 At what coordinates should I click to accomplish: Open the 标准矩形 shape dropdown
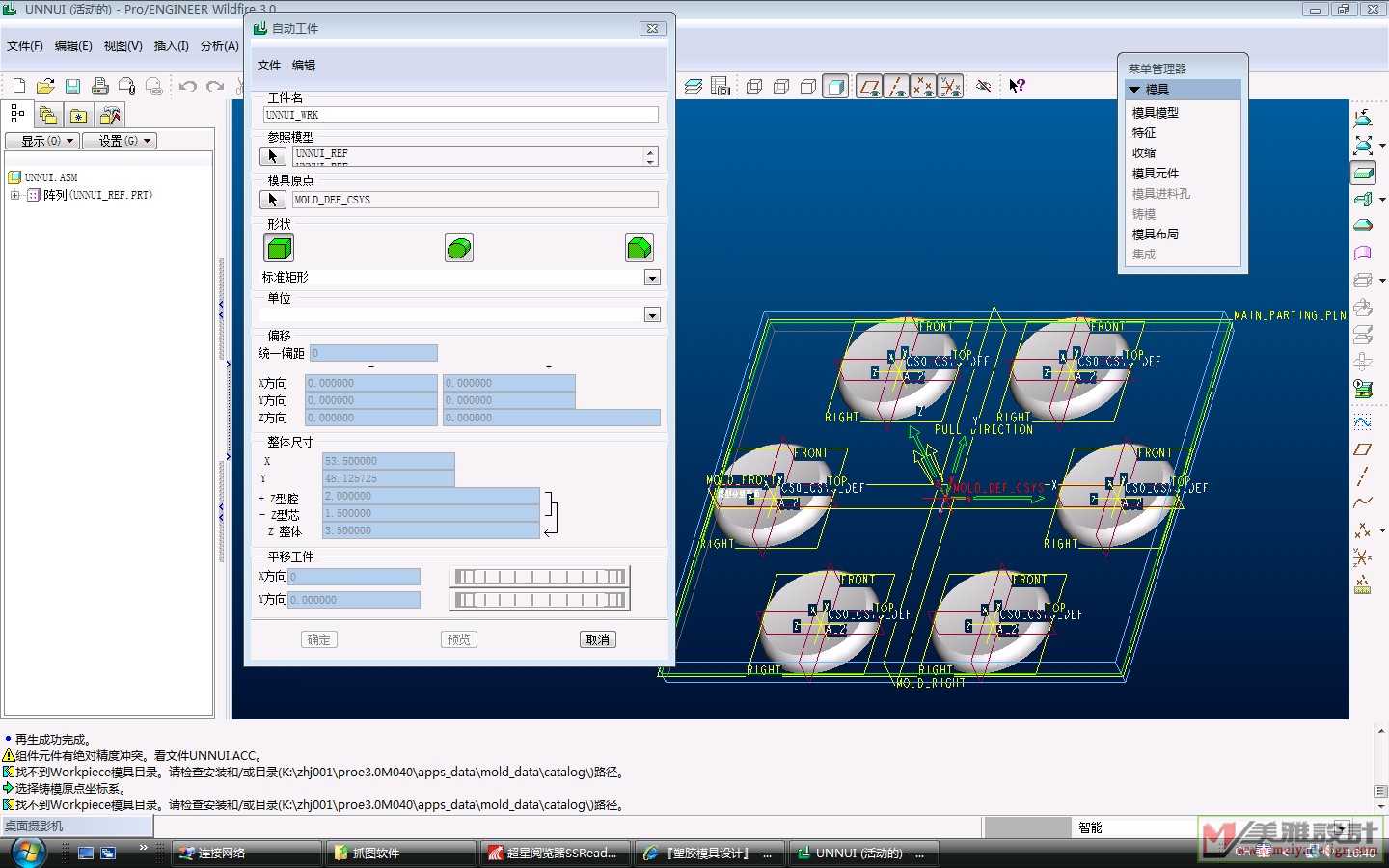(652, 278)
